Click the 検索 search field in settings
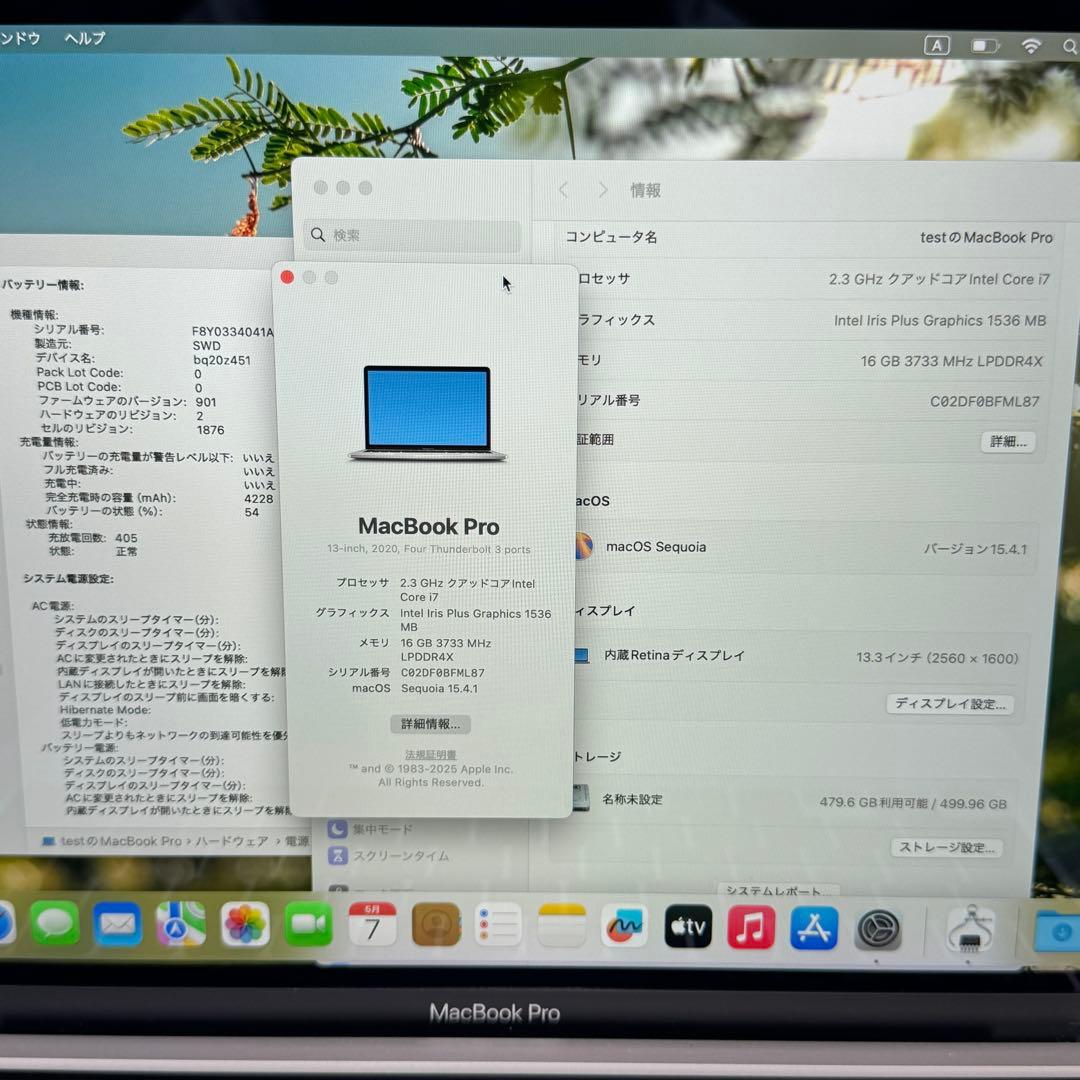The width and height of the screenshot is (1080, 1080). click(412, 236)
